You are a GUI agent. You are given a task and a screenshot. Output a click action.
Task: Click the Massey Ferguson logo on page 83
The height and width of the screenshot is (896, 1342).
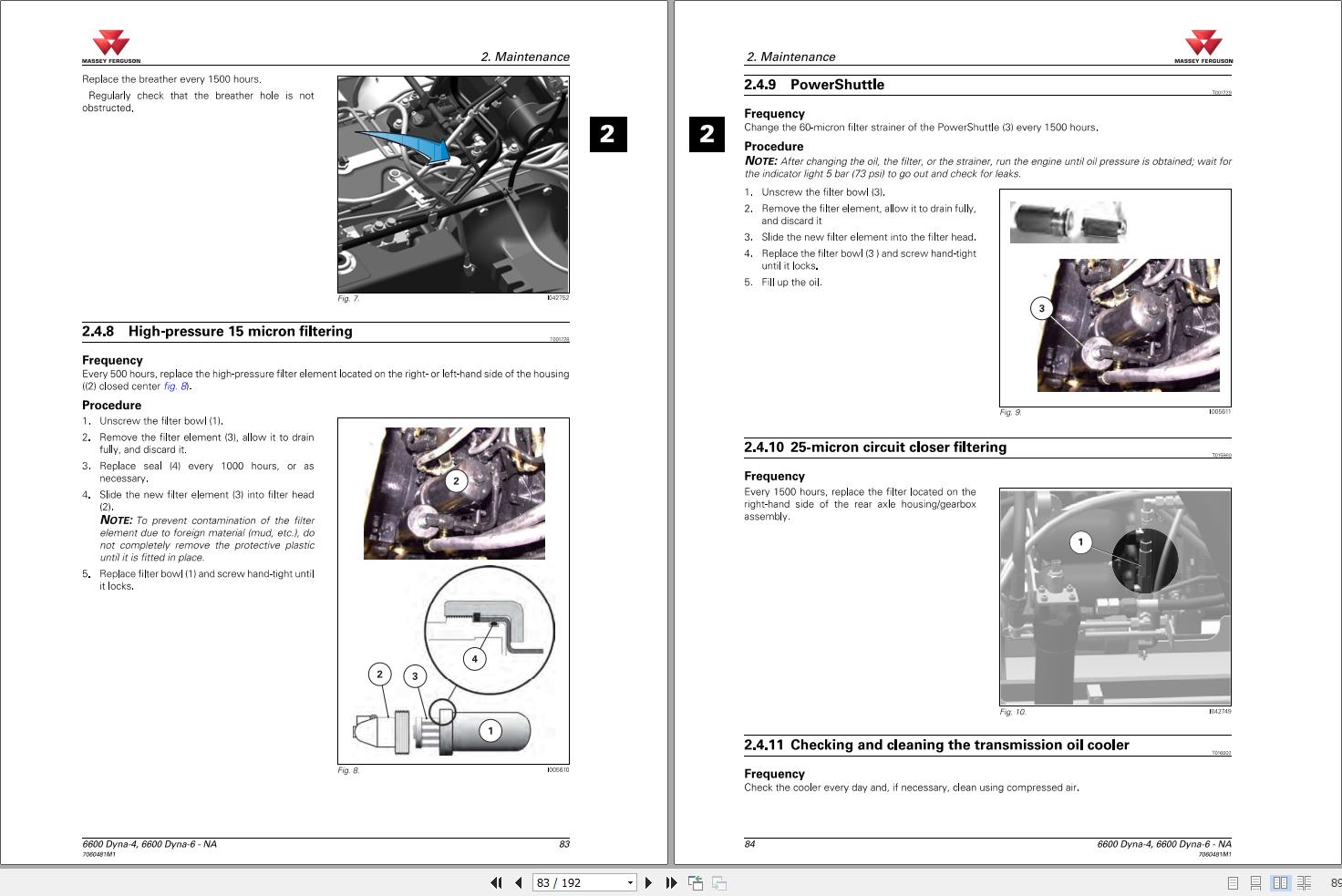click(x=111, y=46)
